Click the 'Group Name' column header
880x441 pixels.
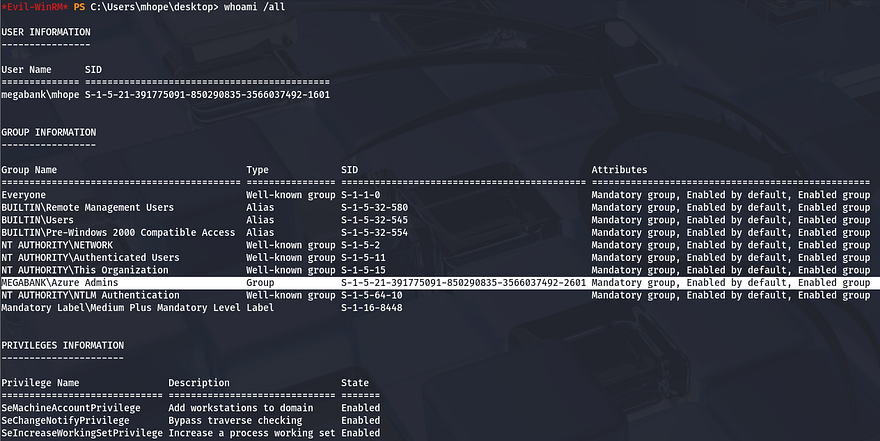(x=29, y=170)
